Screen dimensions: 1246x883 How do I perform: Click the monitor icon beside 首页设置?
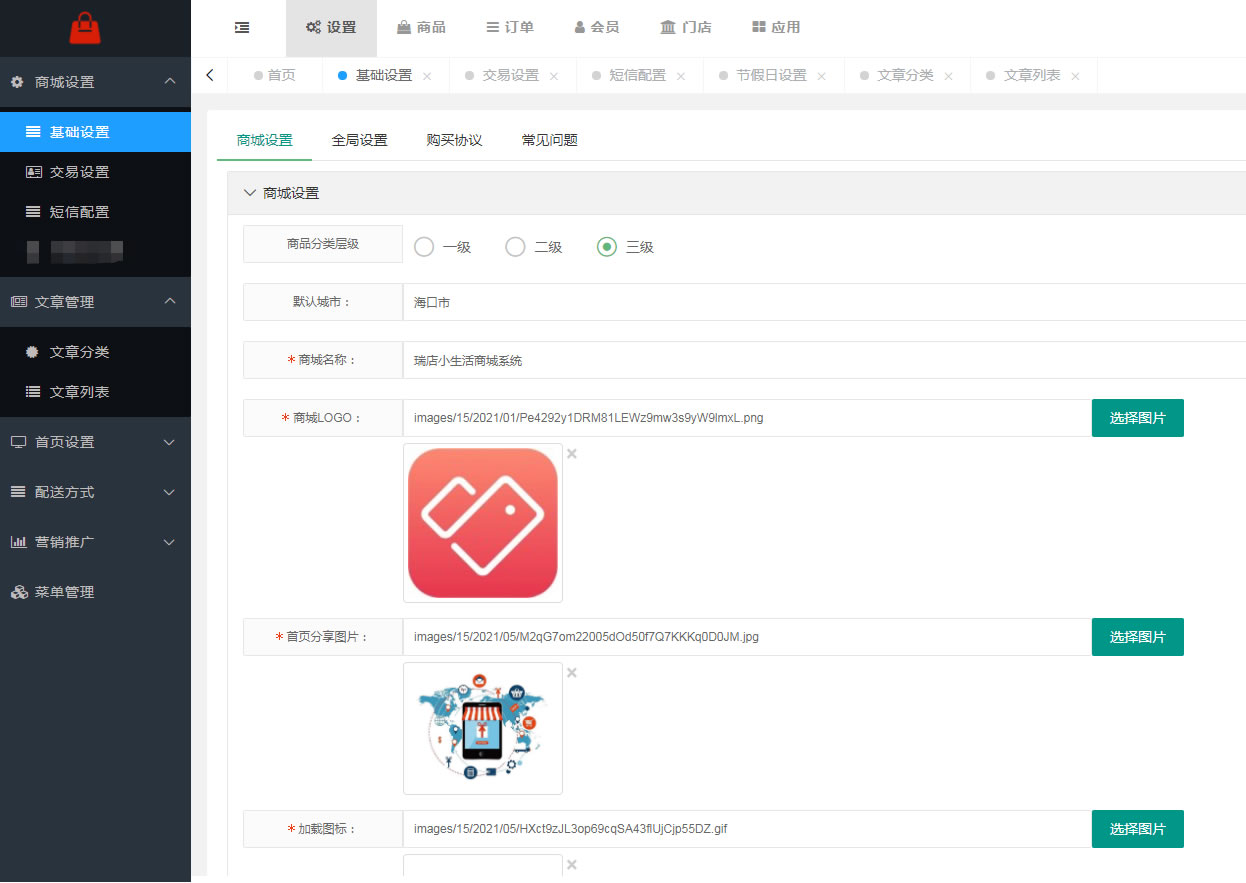[x=18, y=442]
